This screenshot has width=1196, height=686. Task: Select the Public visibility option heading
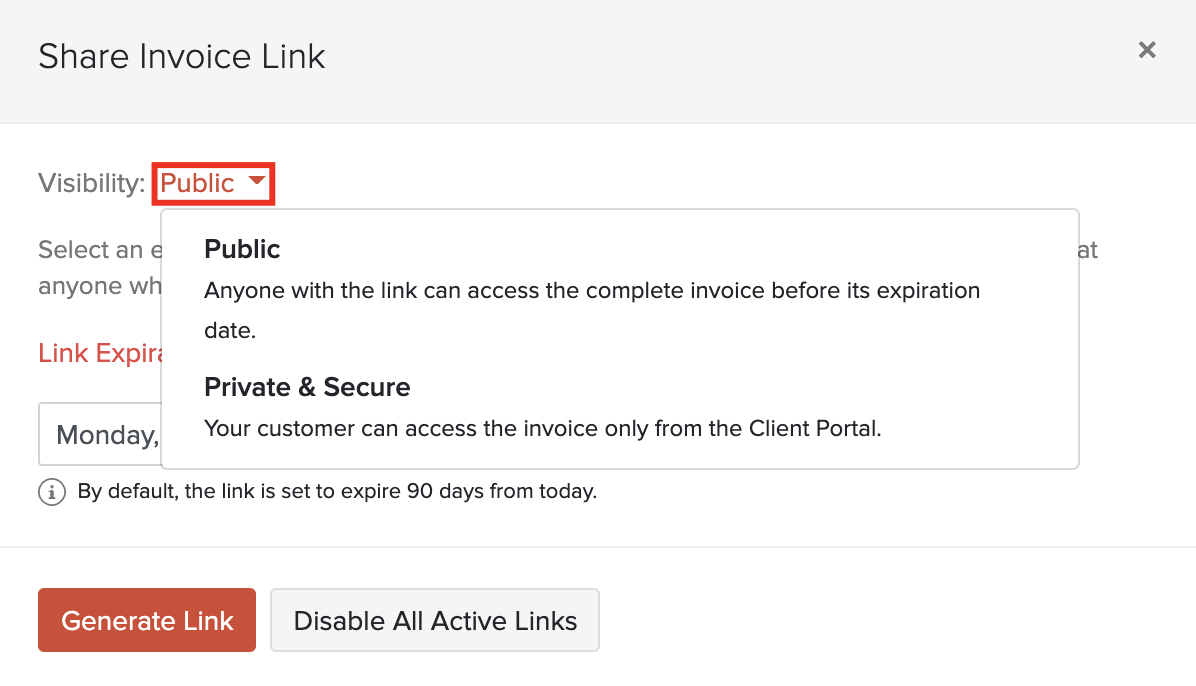click(x=242, y=249)
